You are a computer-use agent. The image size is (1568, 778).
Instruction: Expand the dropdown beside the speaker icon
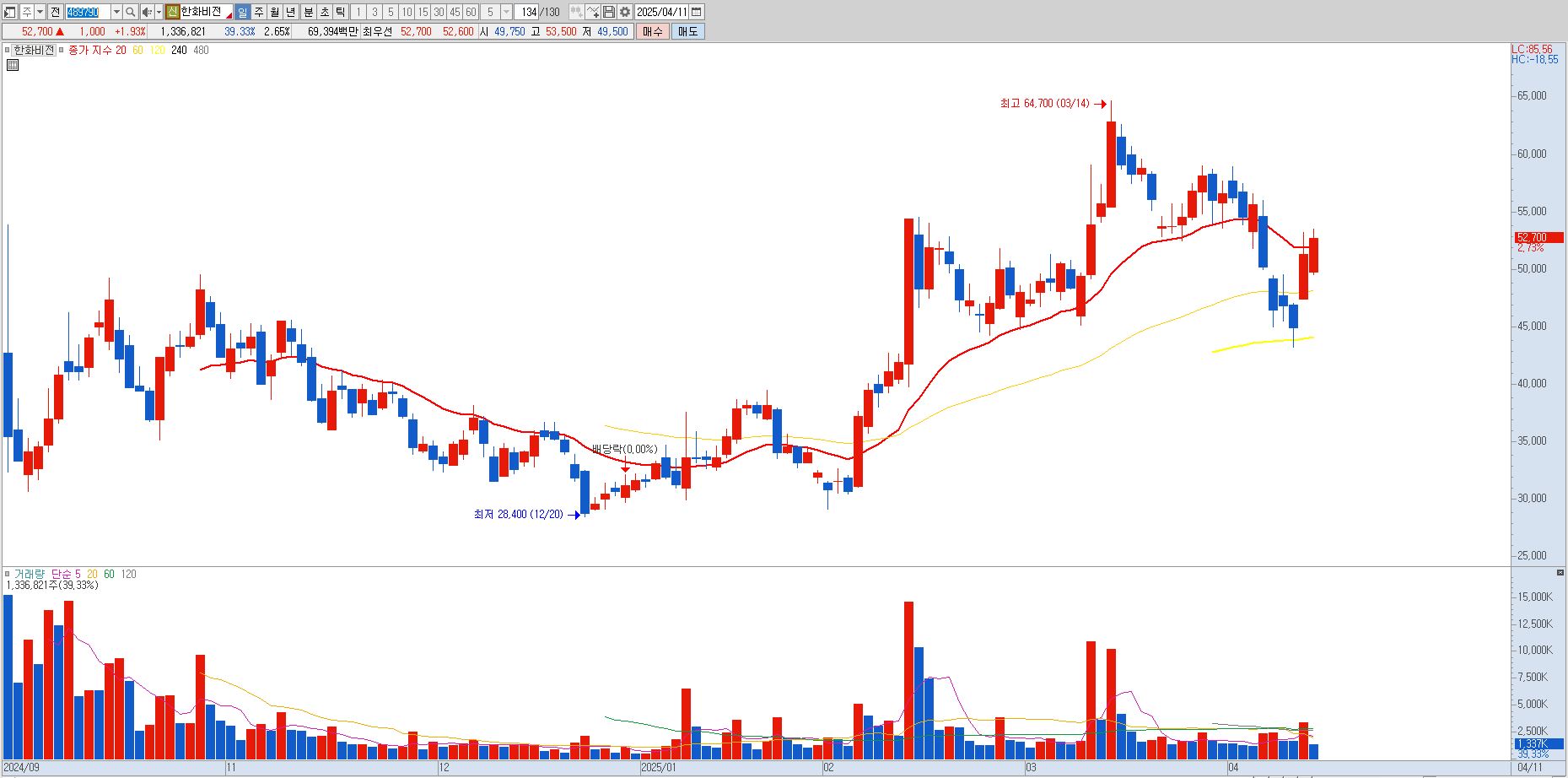click(x=159, y=12)
